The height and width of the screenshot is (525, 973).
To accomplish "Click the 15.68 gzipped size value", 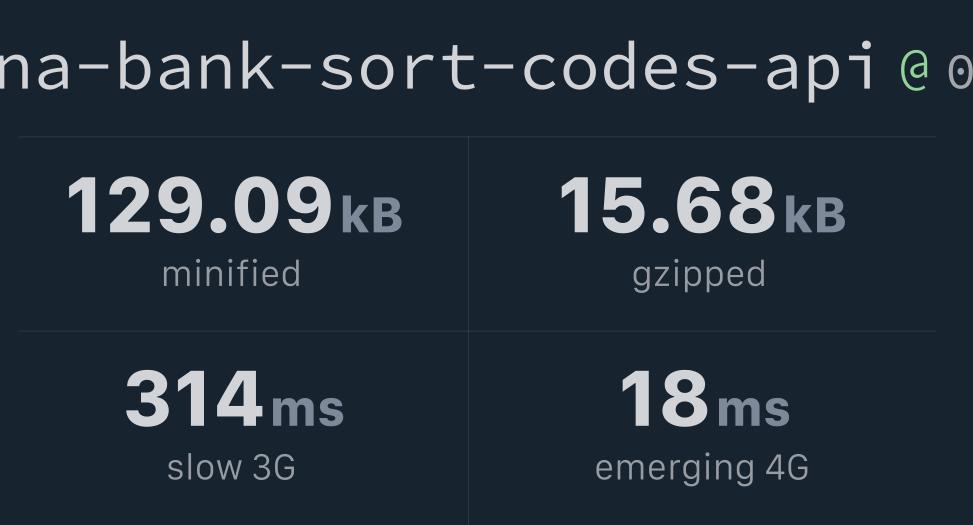I will (667, 206).
